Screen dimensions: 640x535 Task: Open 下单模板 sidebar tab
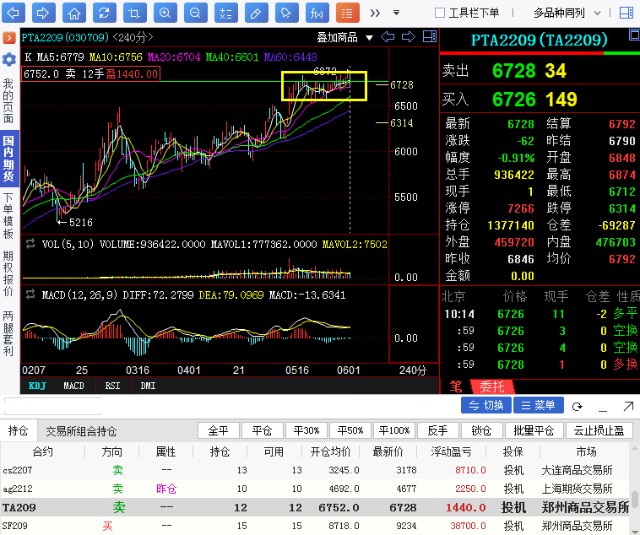(x=9, y=216)
